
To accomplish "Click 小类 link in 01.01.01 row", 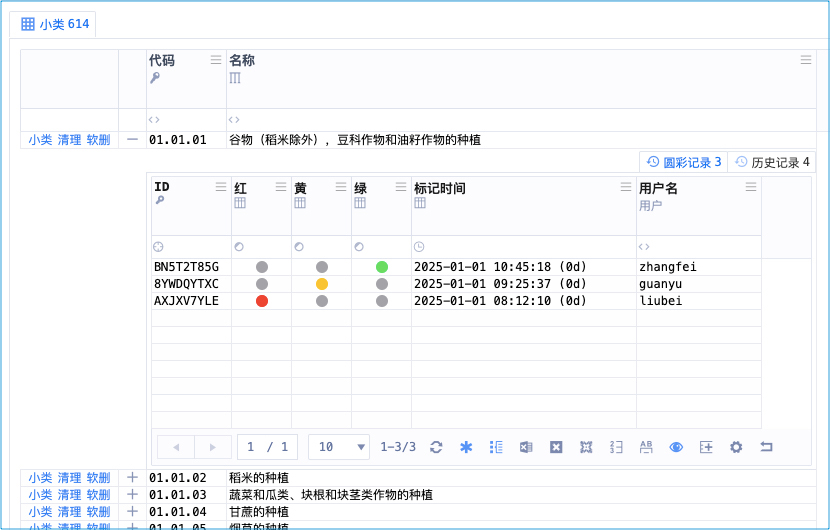I will point(40,140).
